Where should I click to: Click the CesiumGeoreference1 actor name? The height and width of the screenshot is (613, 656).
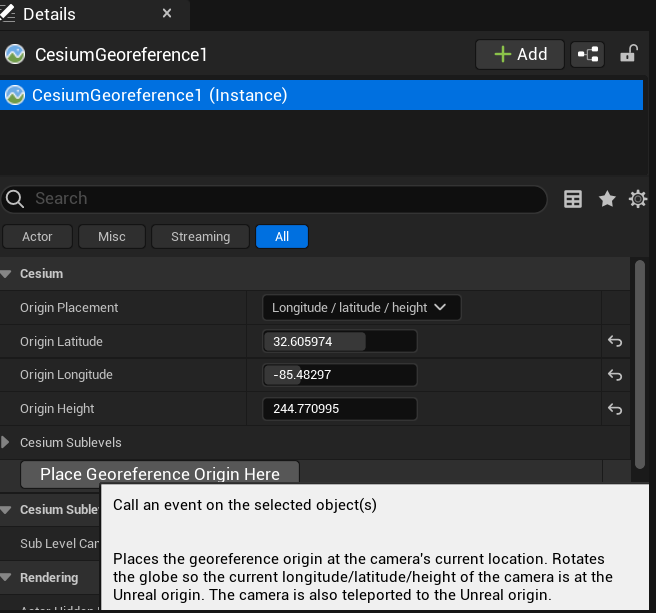121,55
